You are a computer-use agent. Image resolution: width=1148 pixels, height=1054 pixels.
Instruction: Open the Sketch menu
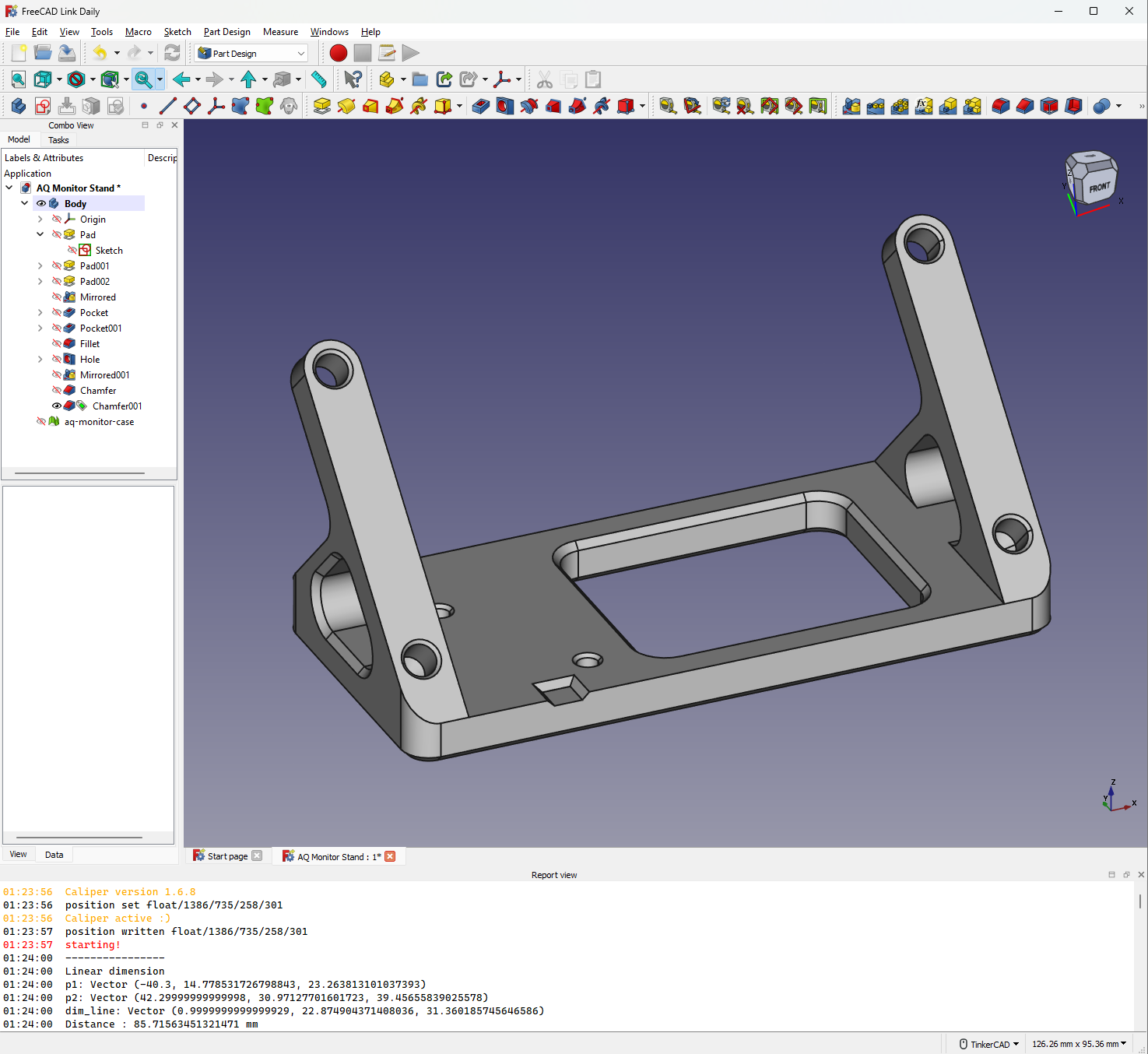[x=177, y=32]
